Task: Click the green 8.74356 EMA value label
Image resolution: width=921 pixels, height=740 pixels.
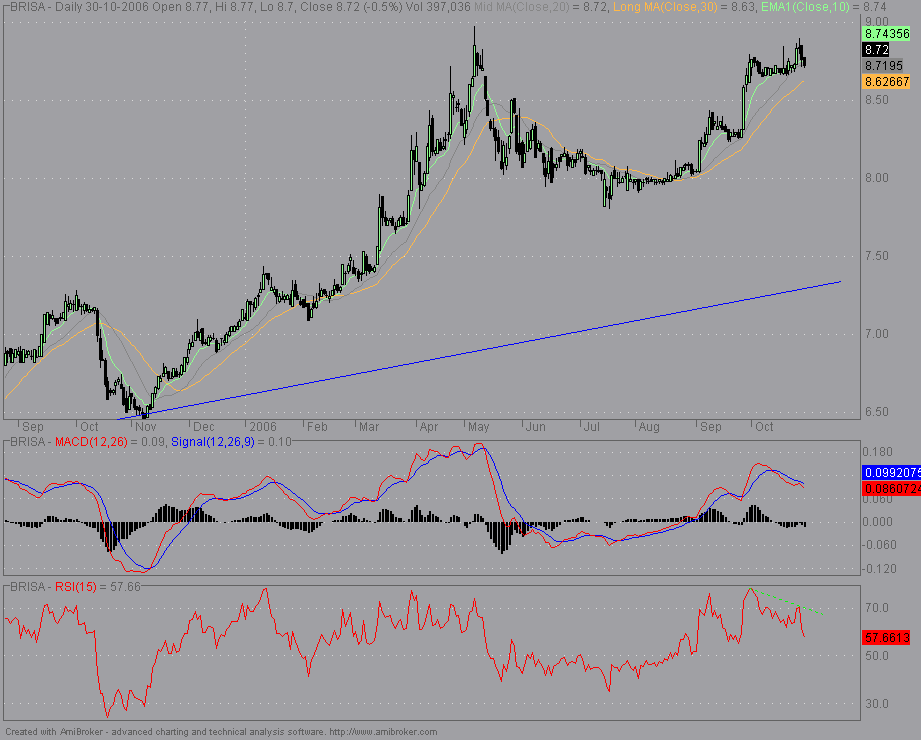Action: 886,33
